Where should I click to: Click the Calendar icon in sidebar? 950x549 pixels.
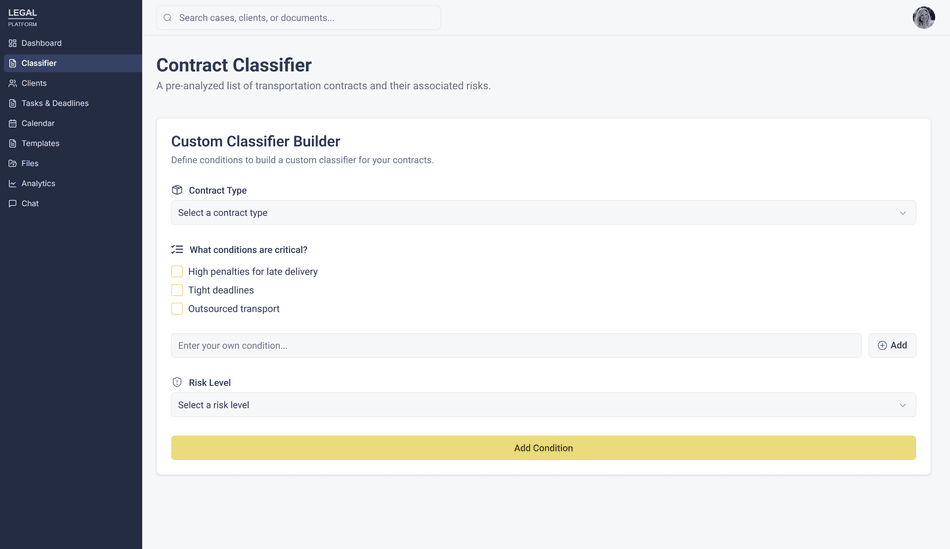(12, 123)
